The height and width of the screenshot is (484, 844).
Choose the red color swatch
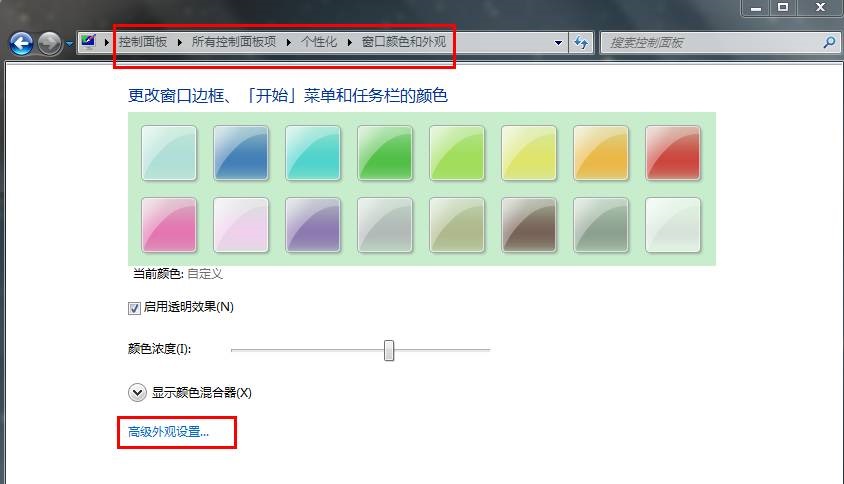point(673,153)
